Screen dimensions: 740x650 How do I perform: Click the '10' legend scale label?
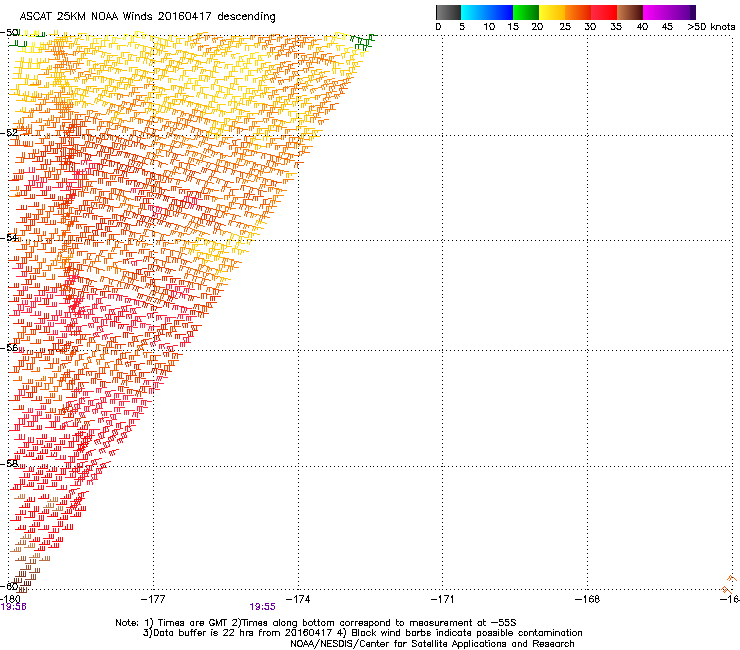489,26
